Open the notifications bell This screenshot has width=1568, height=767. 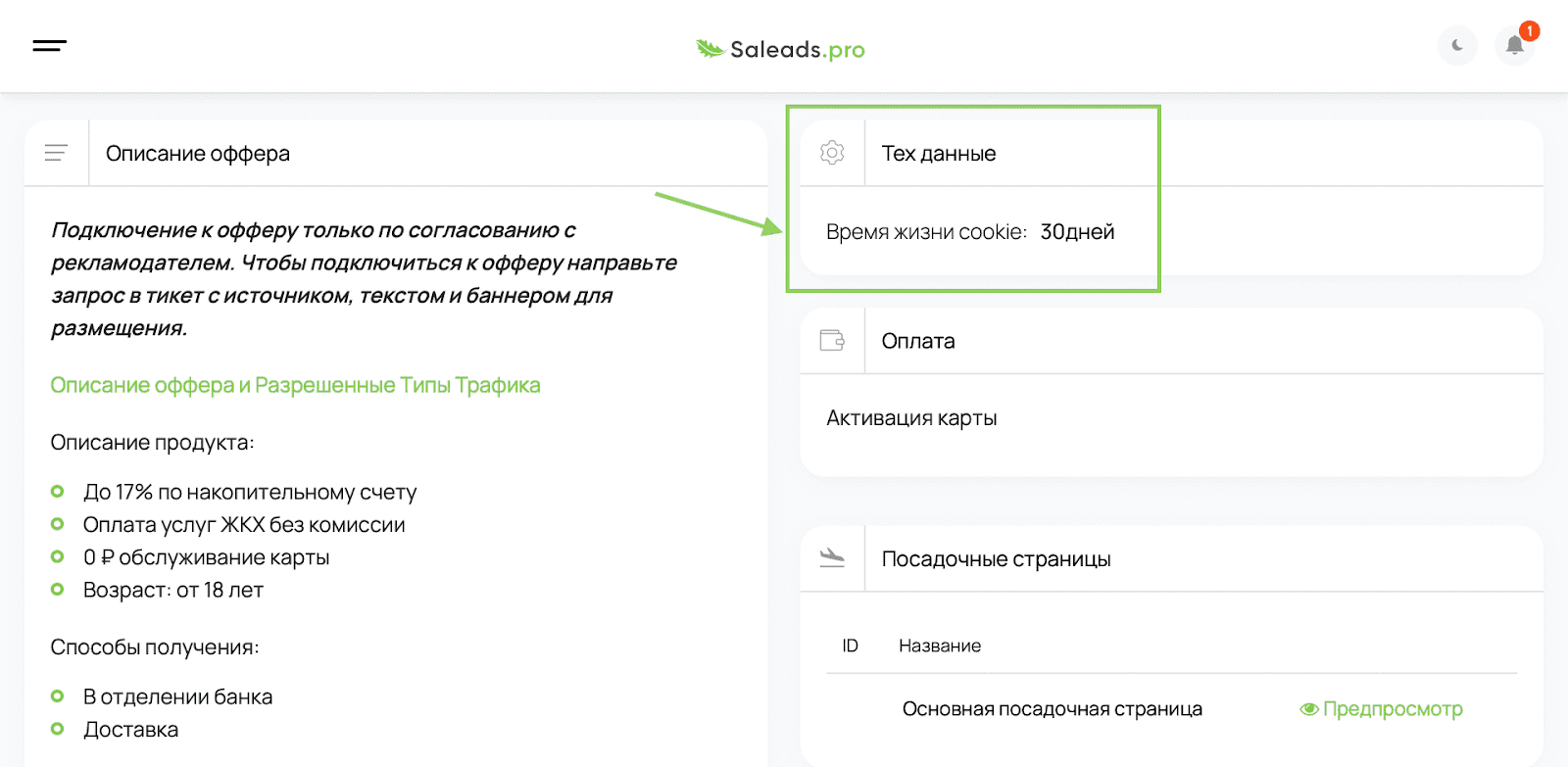pos(1515,45)
